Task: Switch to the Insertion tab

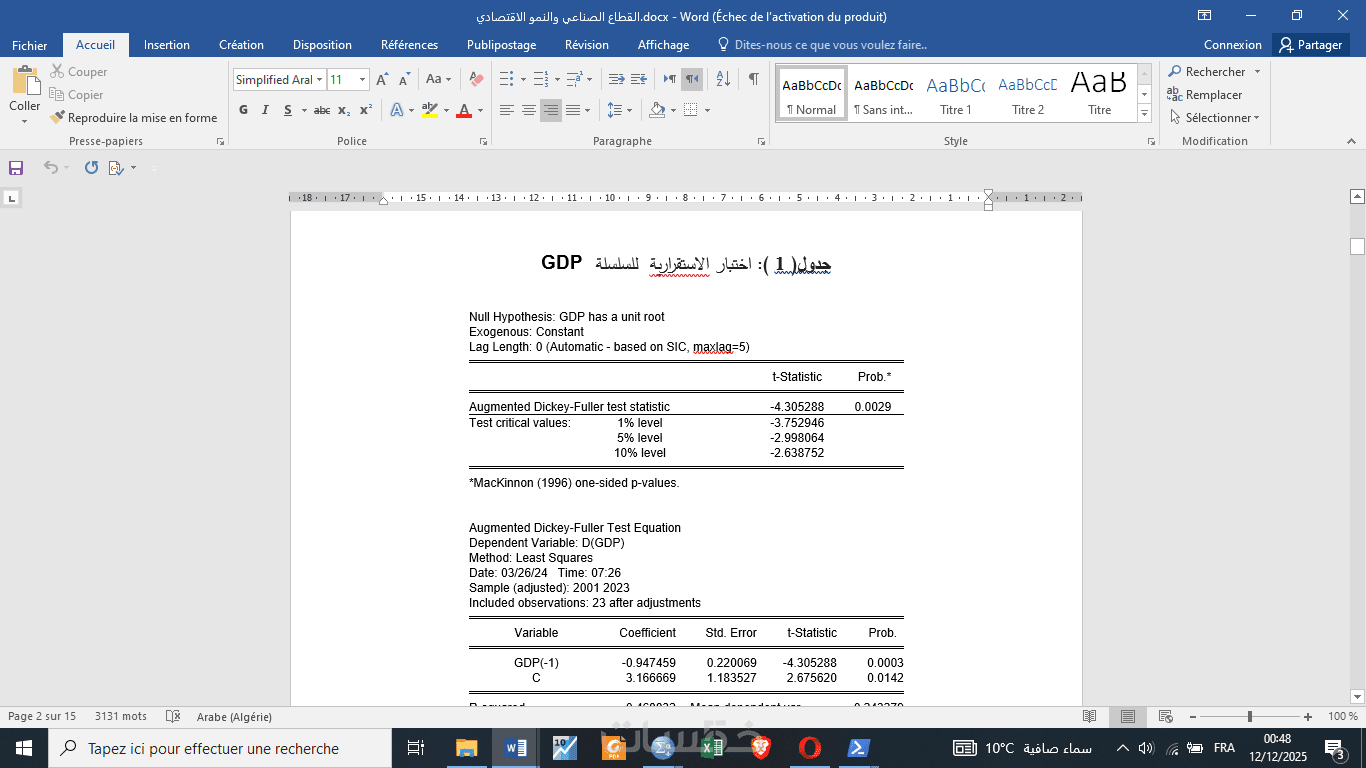Action: tap(167, 45)
